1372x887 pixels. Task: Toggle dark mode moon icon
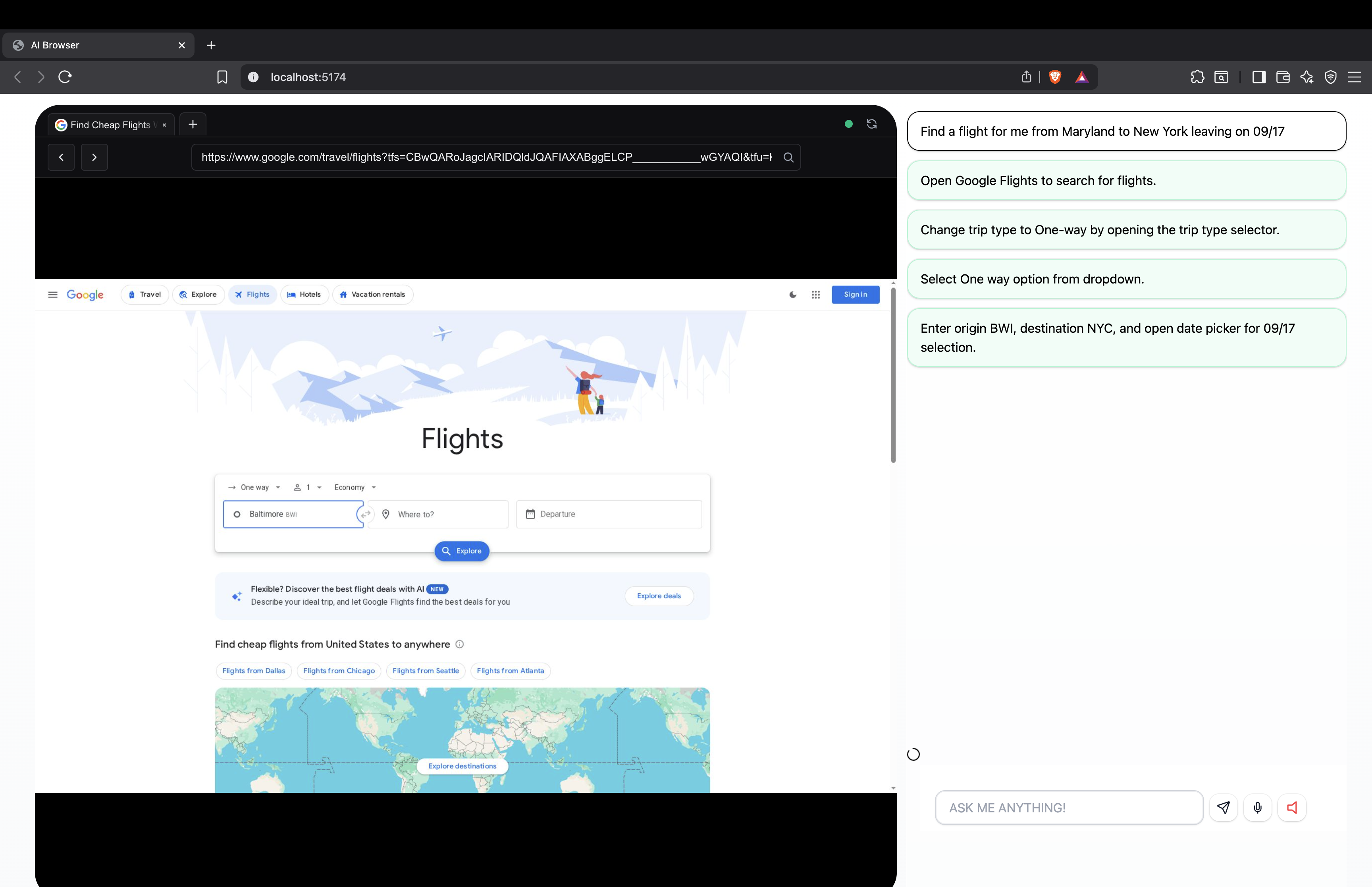pos(793,294)
